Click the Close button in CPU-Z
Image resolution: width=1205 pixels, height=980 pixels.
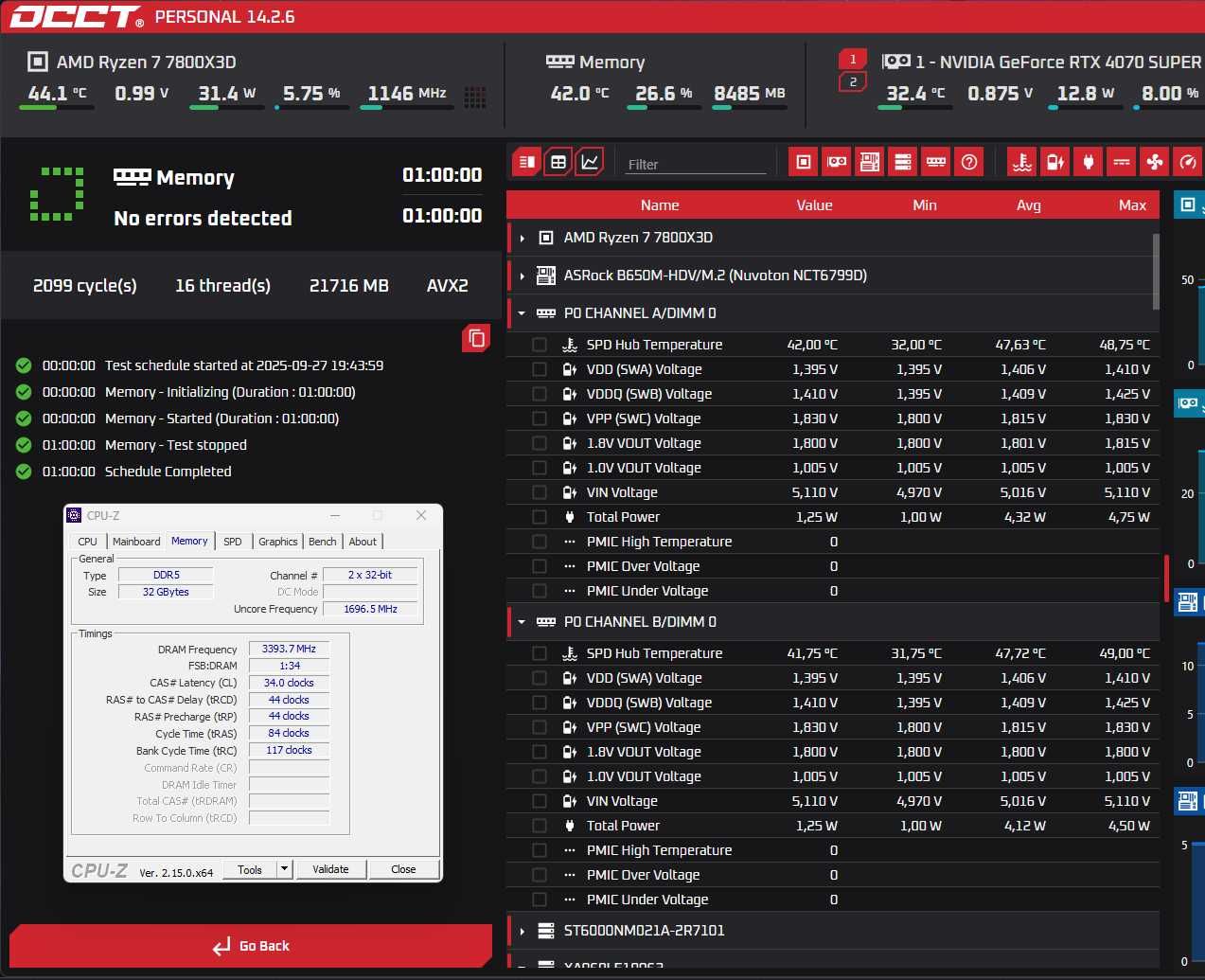click(x=403, y=869)
